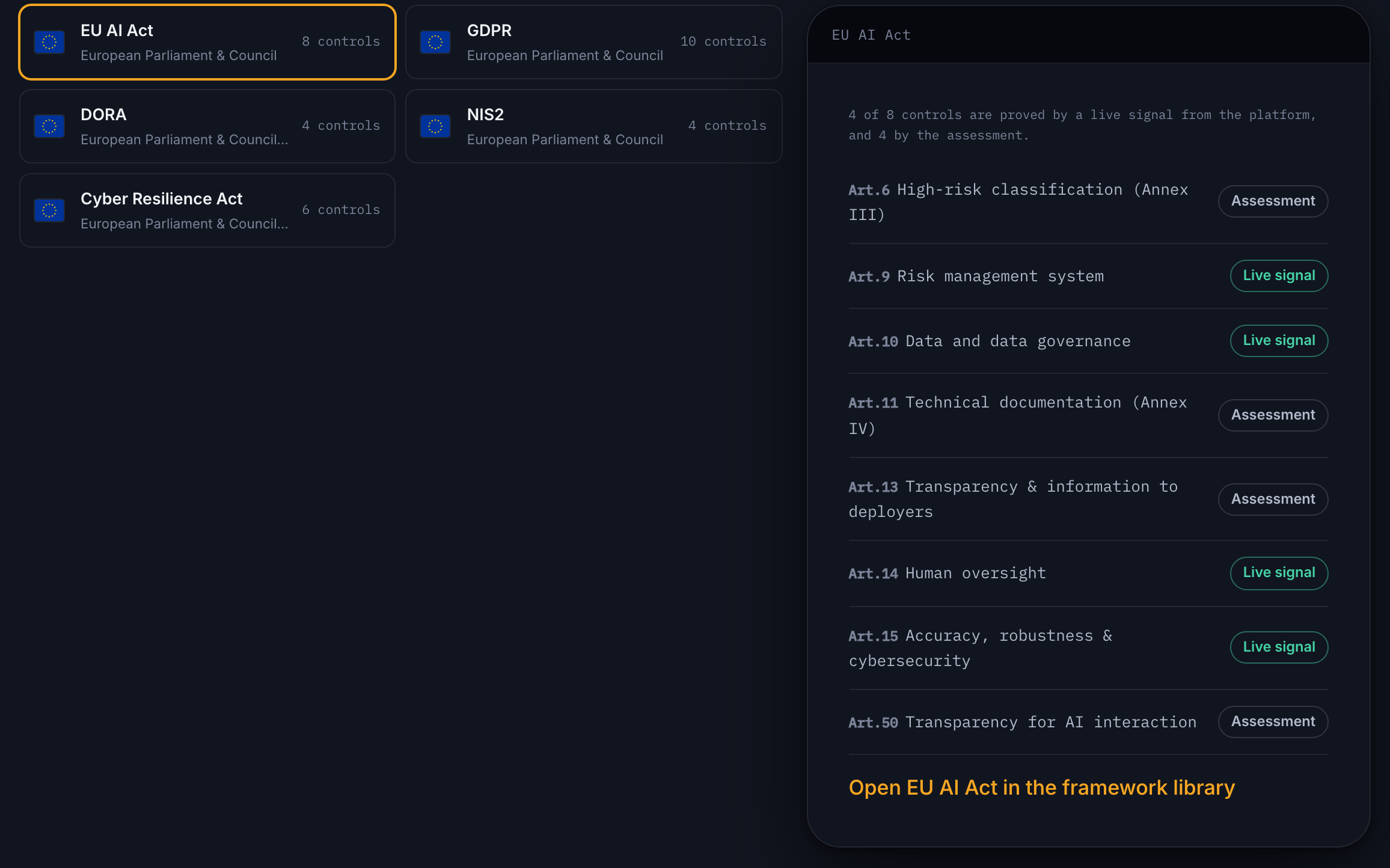The height and width of the screenshot is (868, 1390).
Task: Select the GDPR framework card
Action: [594, 42]
